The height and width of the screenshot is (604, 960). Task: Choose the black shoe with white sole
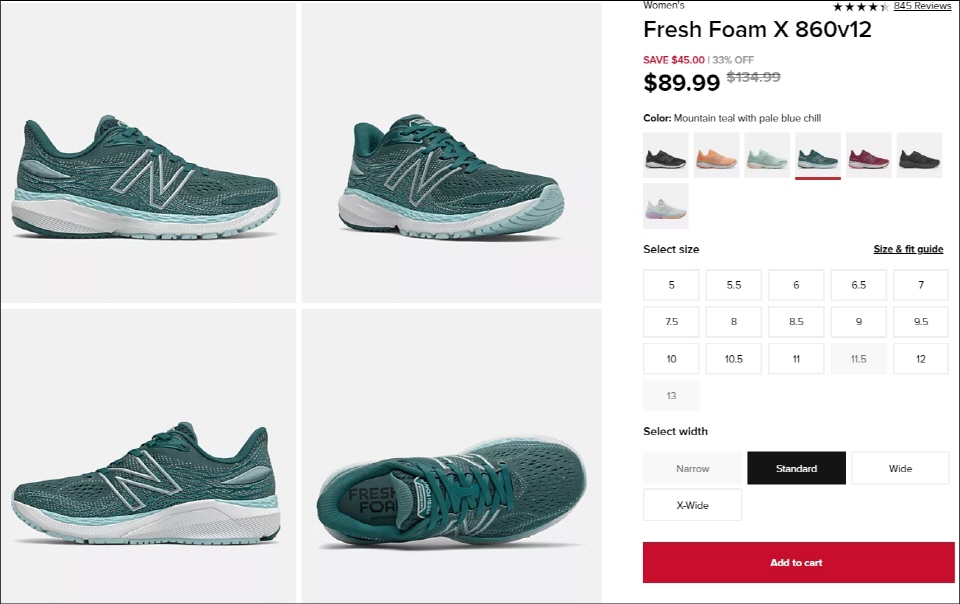[666, 155]
